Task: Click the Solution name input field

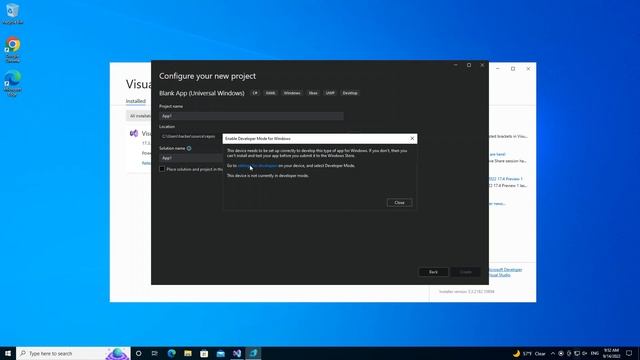Action: (191, 158)
